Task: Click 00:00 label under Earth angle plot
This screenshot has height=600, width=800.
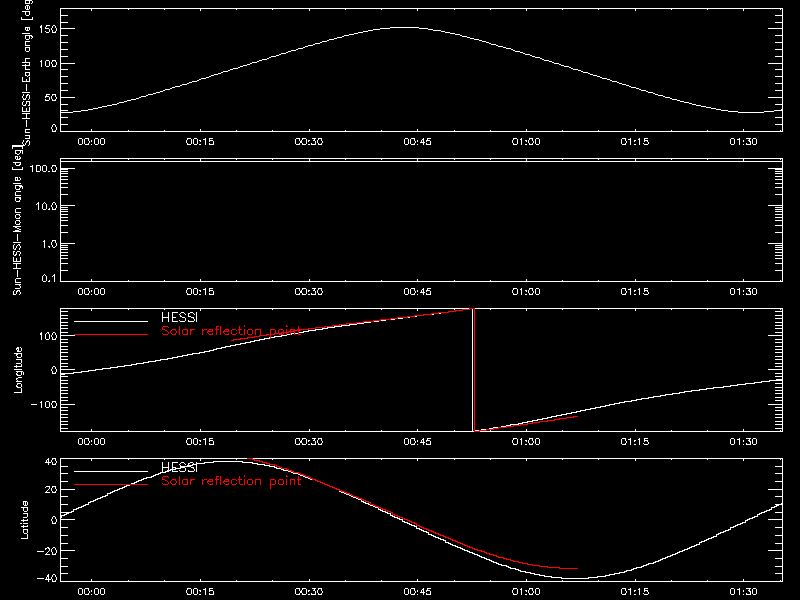Action: pyautogui.click(x=91, y=141)
